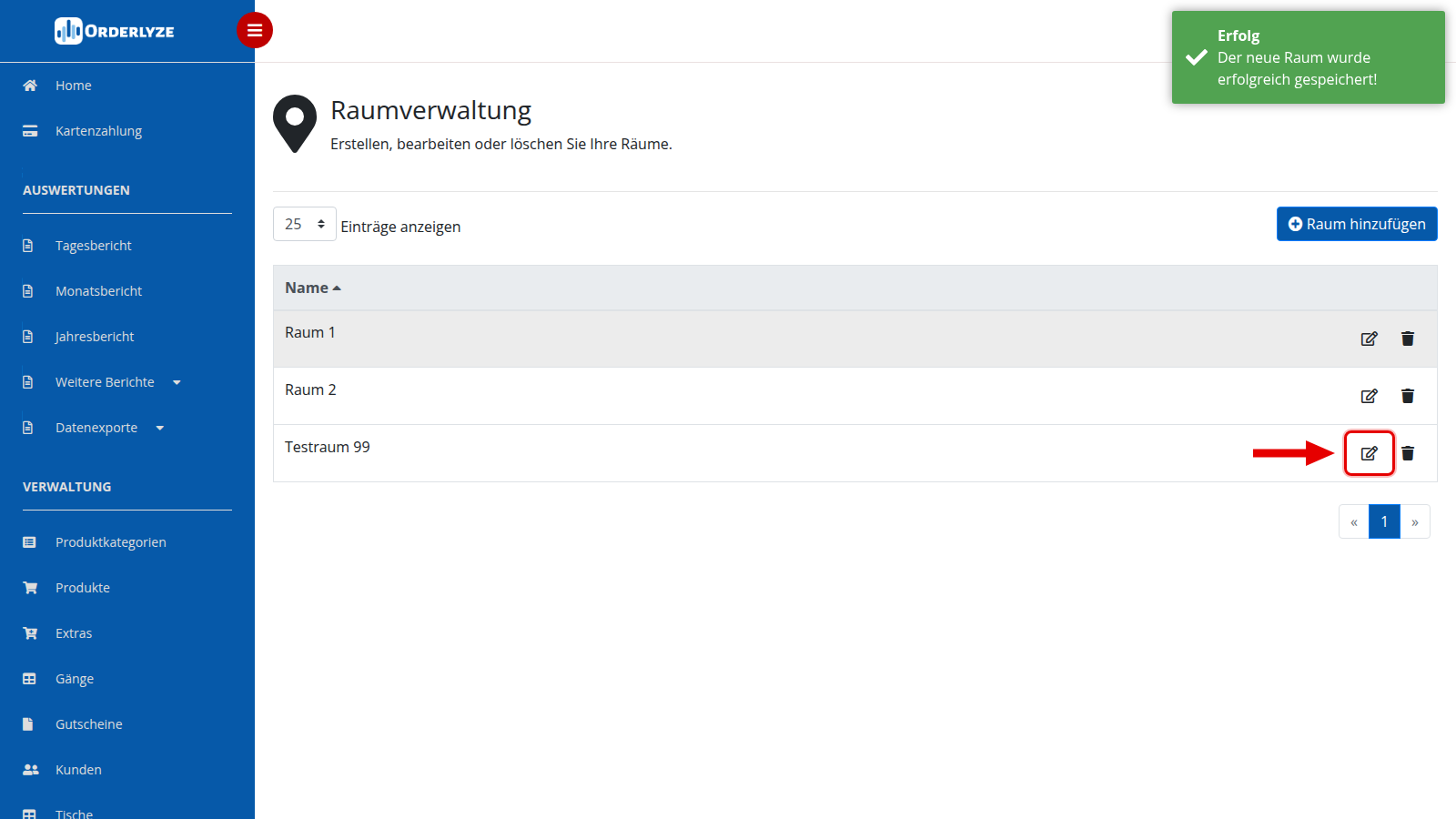Expand the Datenexporte submenu arrow
The height and width of the screenshot is (819, 1456).
(x=160, y=428)
